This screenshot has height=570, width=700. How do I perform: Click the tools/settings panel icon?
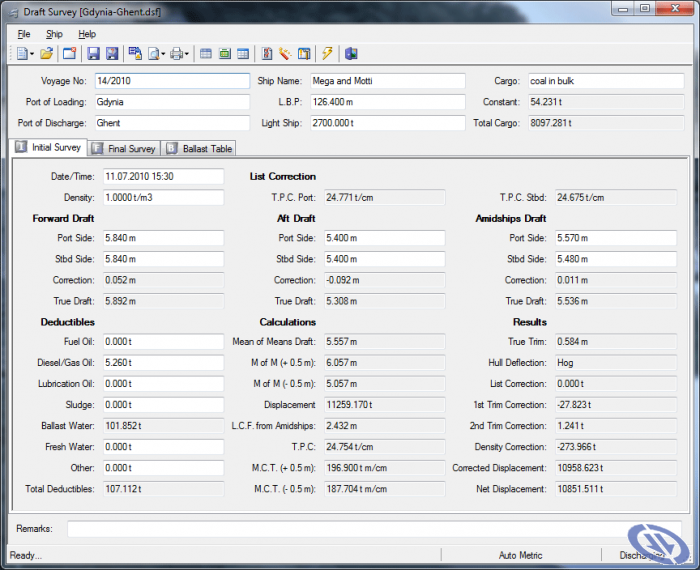tap(304, 54)
